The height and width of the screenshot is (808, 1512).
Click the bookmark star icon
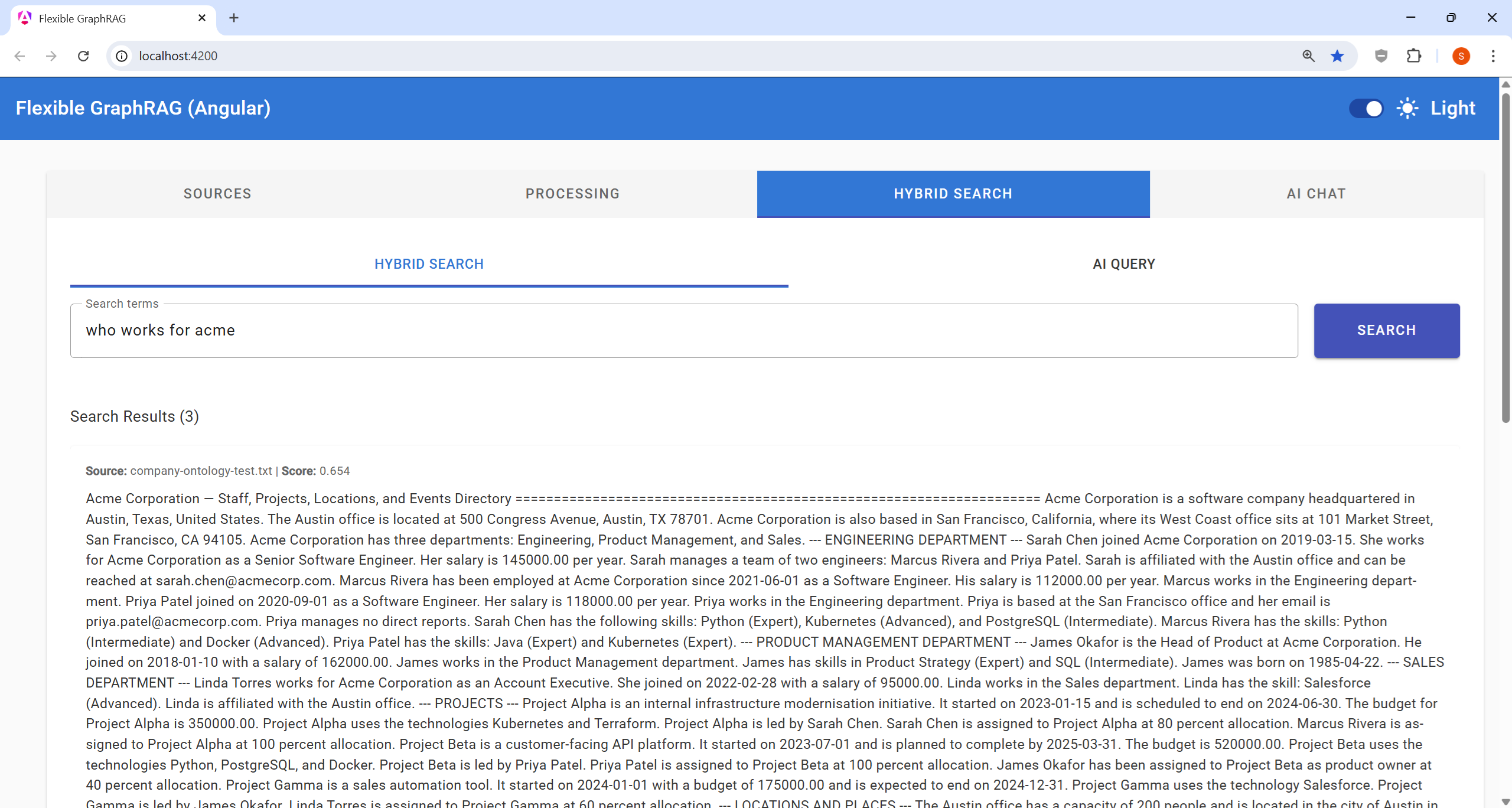click(1337, 56)
